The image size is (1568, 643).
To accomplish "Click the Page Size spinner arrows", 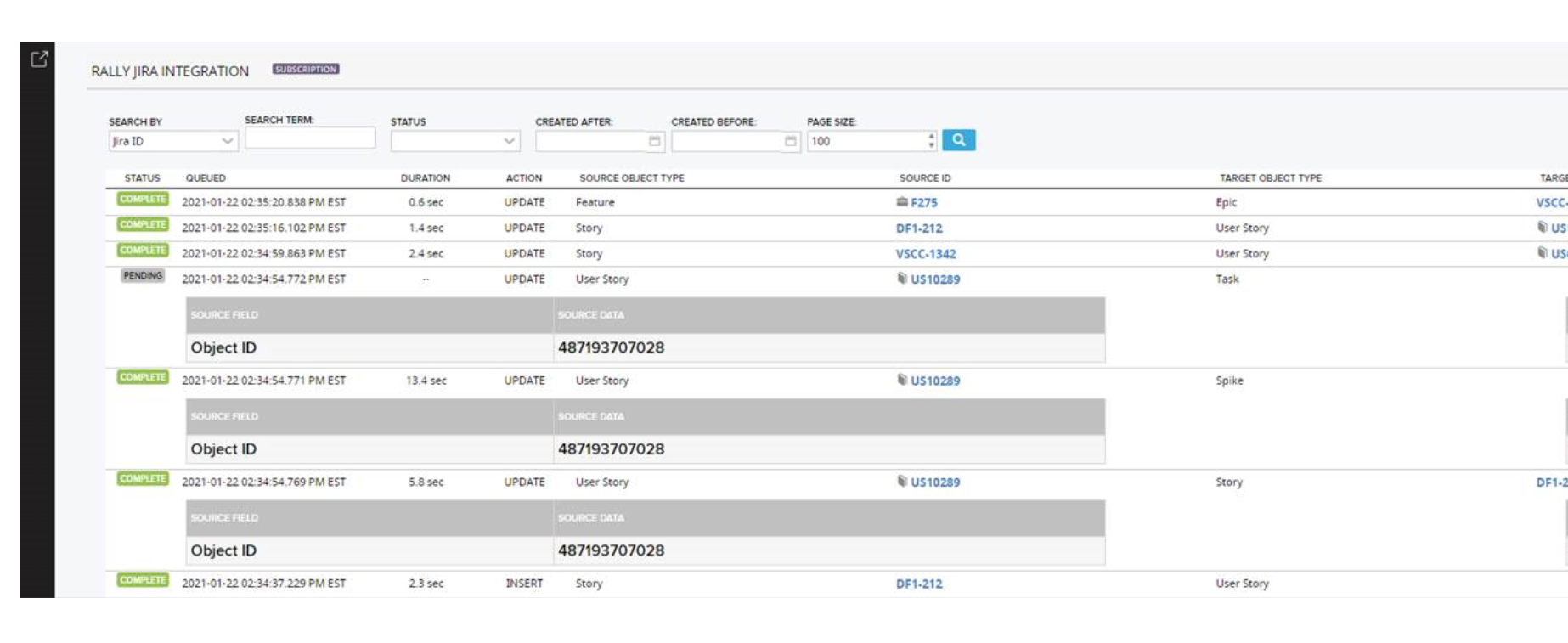I will [x=932, y=141].
